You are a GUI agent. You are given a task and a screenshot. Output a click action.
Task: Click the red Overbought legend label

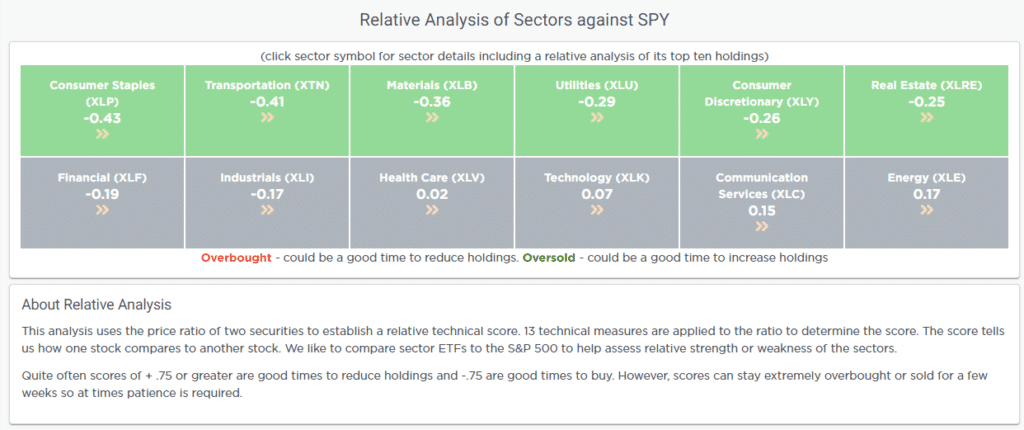(236, 257)
